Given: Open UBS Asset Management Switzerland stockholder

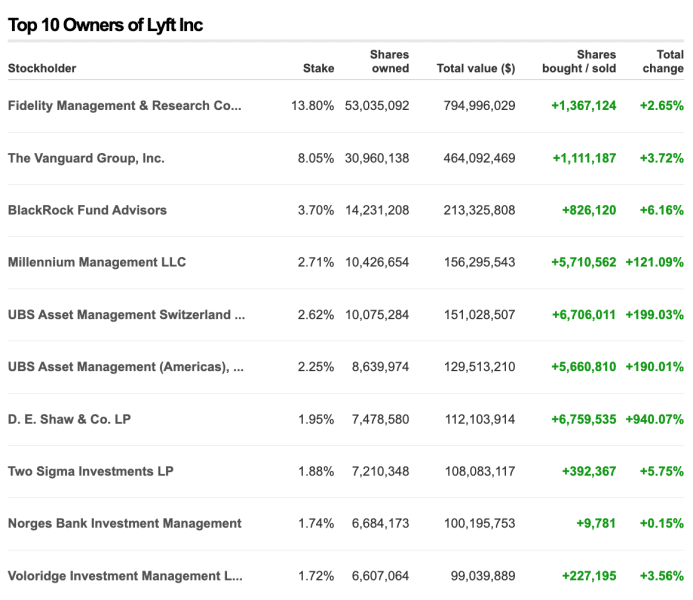Looking at the screenshot, I should [x=126, y=315].
